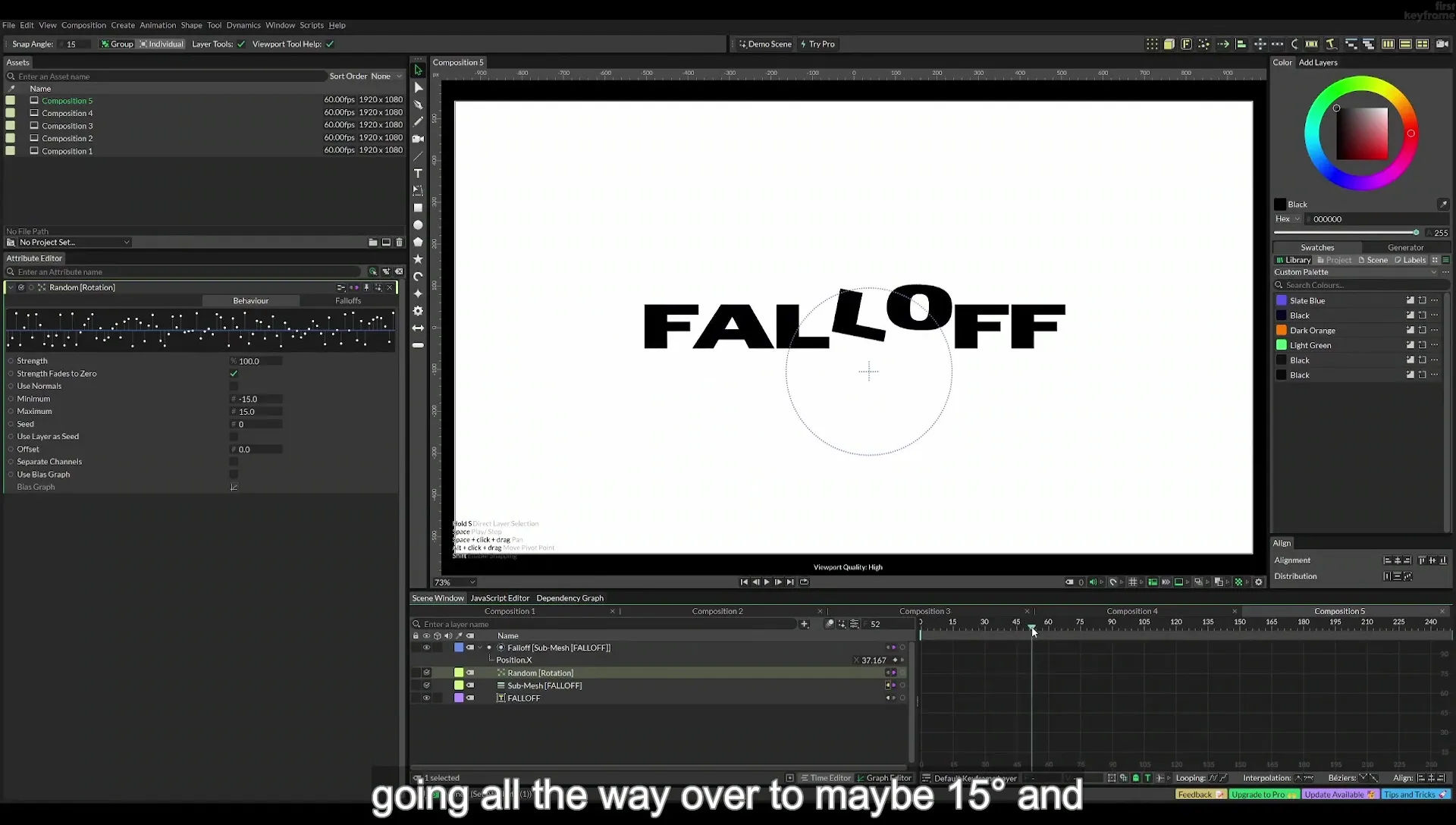The height and width of the screenshot is (825, 1456).
Task: Click the eyedropper next to Black color
Action: (1443, 205)
